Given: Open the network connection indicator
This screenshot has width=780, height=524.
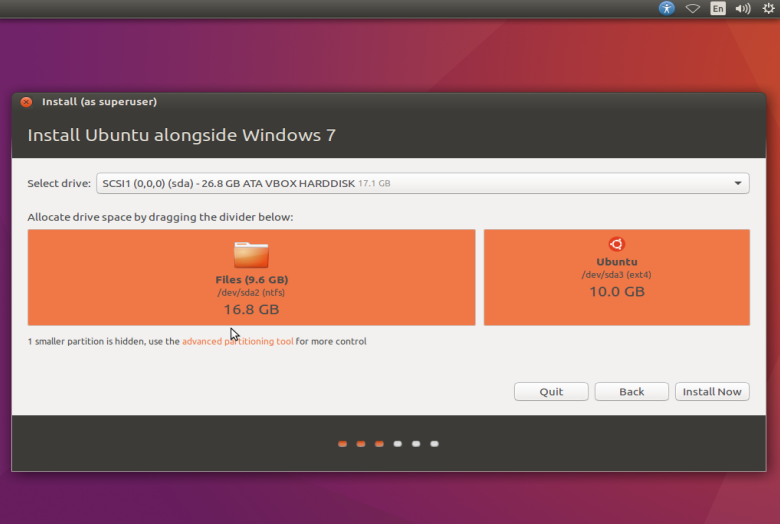Looking at the screenshot, I should coord(692,8).
